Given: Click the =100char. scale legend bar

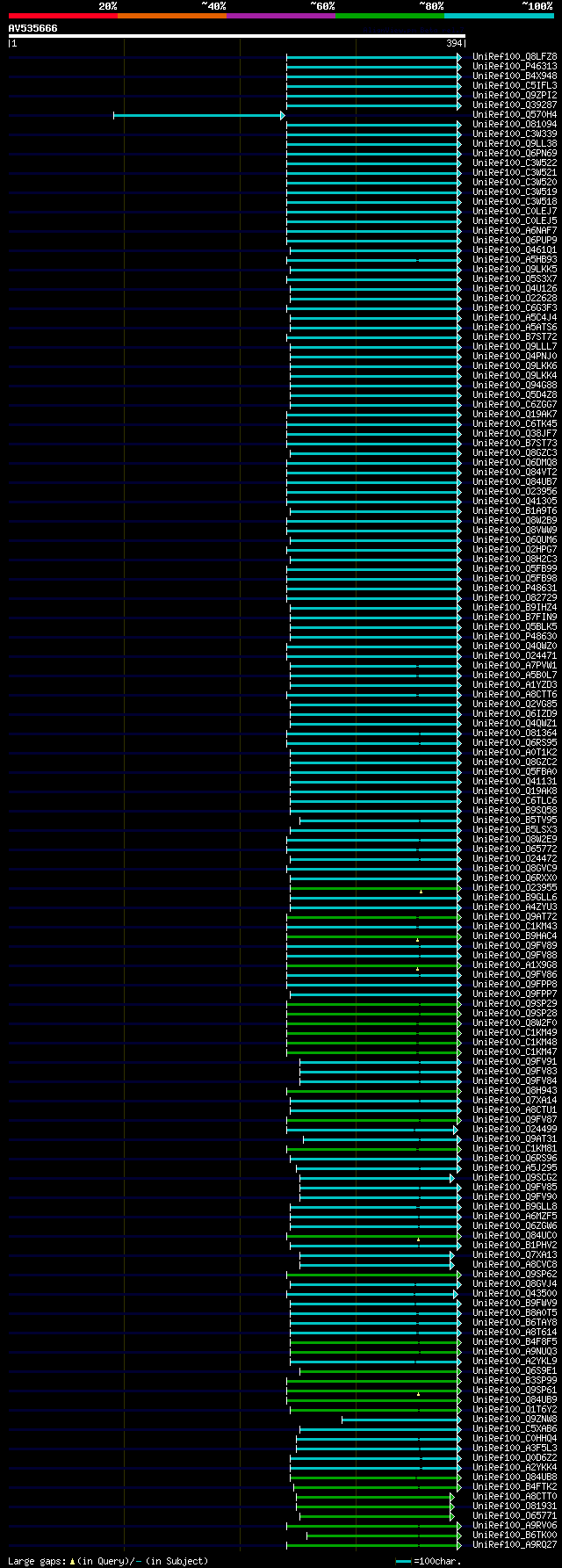Looking at the screenshot, I should (x=403, y=1561).
